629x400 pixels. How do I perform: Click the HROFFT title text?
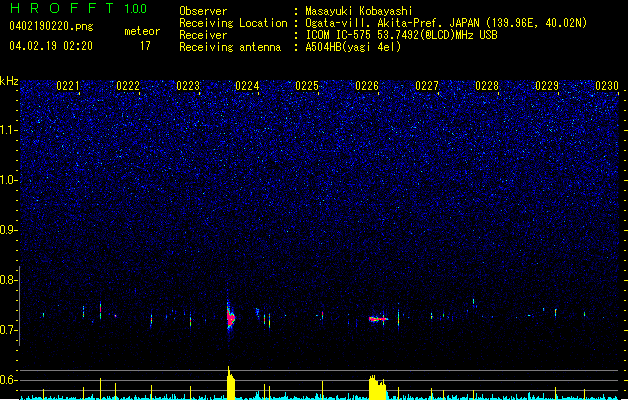(61, 8)
